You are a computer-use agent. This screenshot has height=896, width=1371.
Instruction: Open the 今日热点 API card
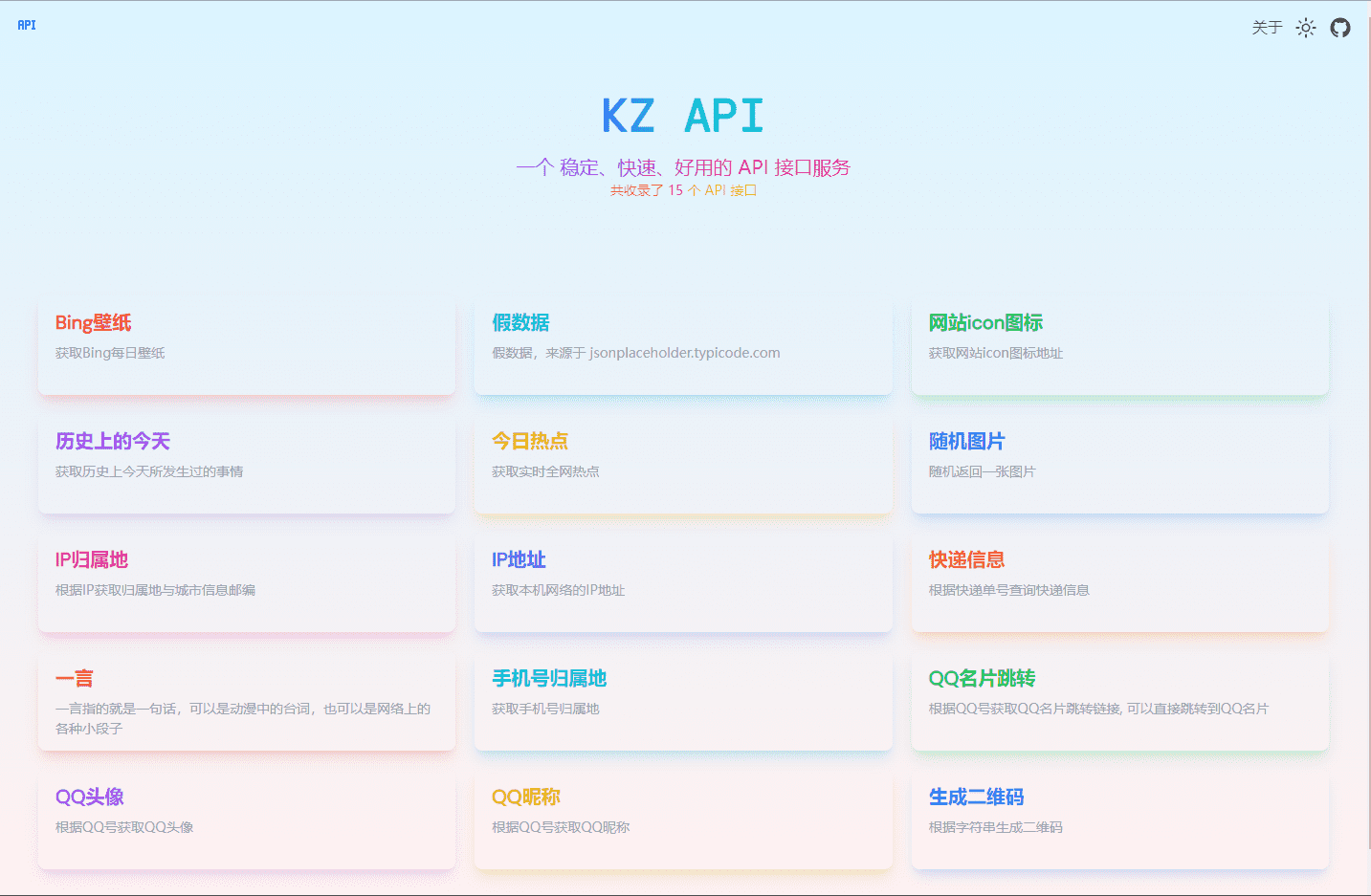[683, 463]
